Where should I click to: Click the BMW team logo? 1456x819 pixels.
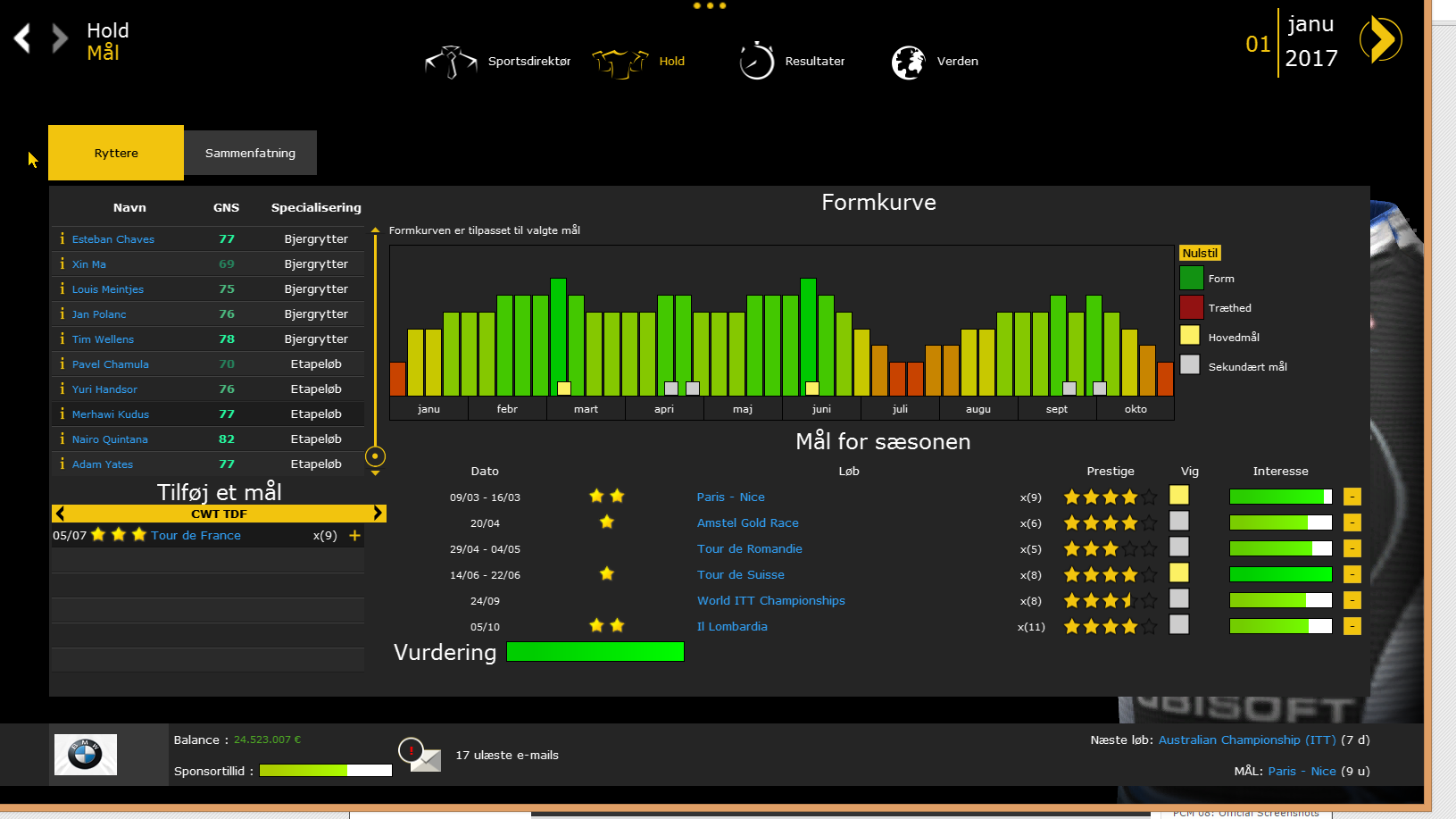86,755
